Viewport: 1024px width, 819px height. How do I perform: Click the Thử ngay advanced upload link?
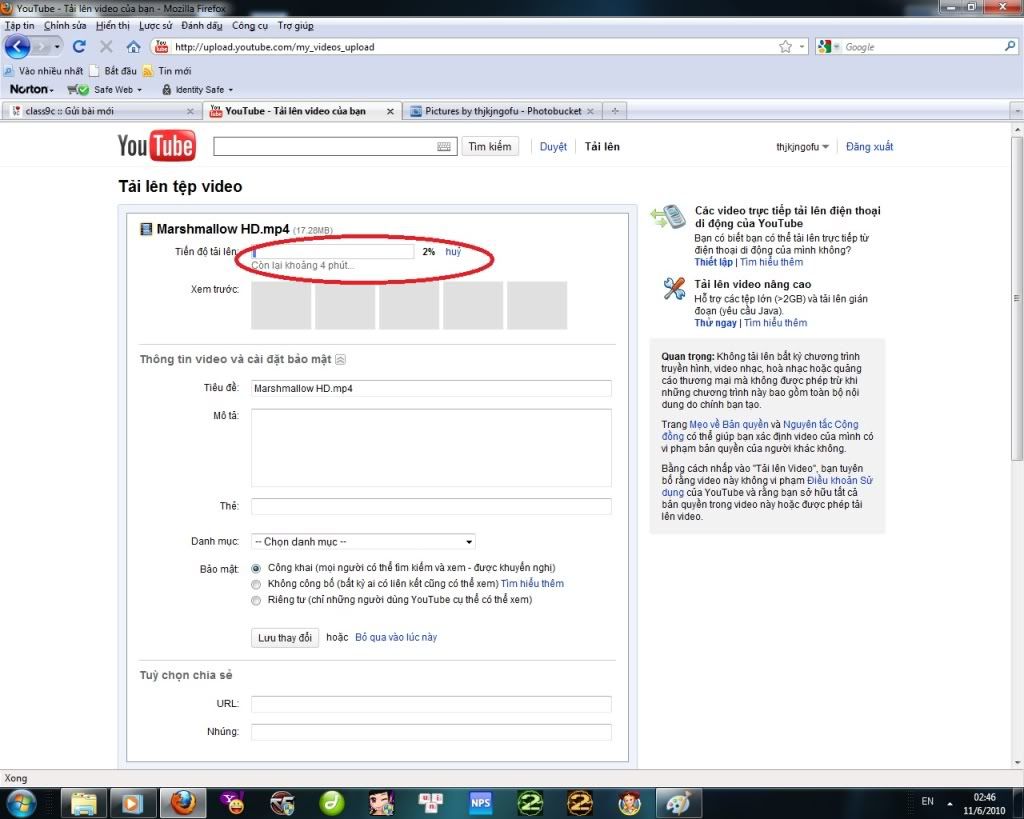coord(715,323)
